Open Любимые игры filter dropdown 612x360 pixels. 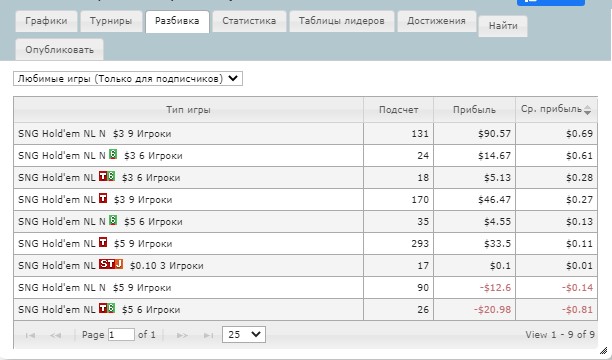[128, 78]
